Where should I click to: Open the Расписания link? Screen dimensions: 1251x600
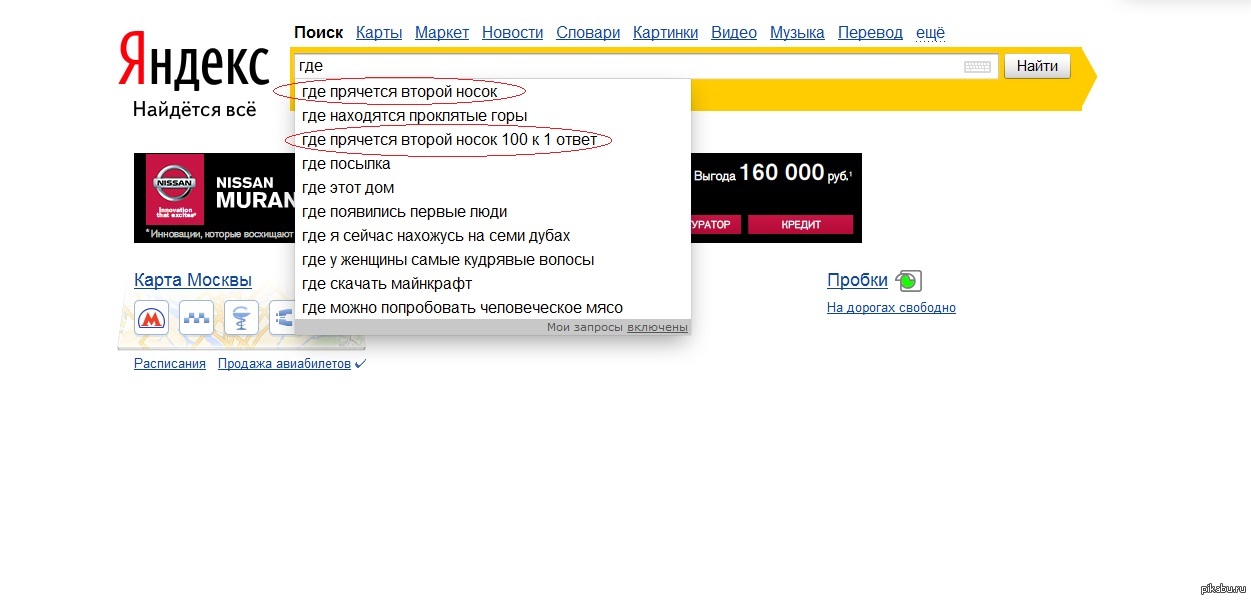[x=170, y=364]
